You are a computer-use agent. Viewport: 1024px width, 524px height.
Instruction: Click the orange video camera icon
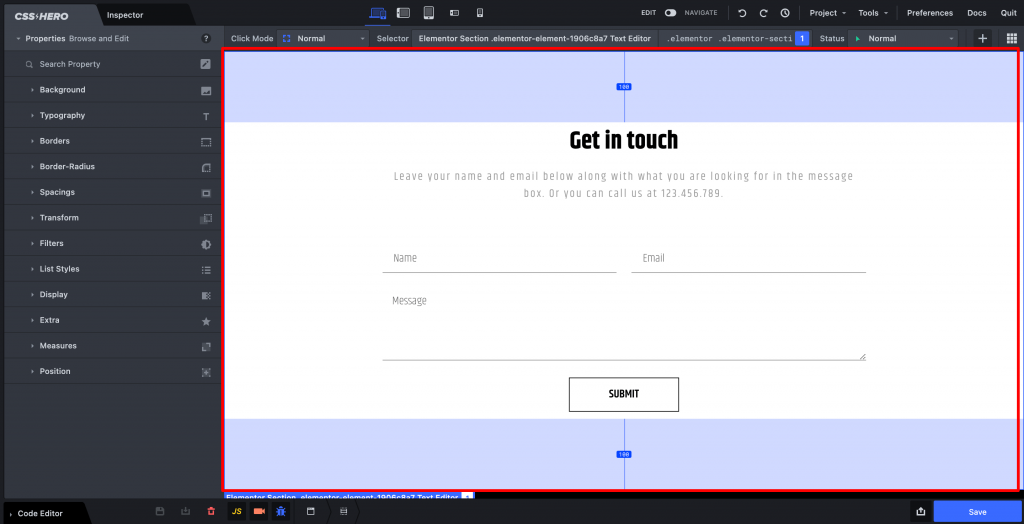click(x=259, y=512)
